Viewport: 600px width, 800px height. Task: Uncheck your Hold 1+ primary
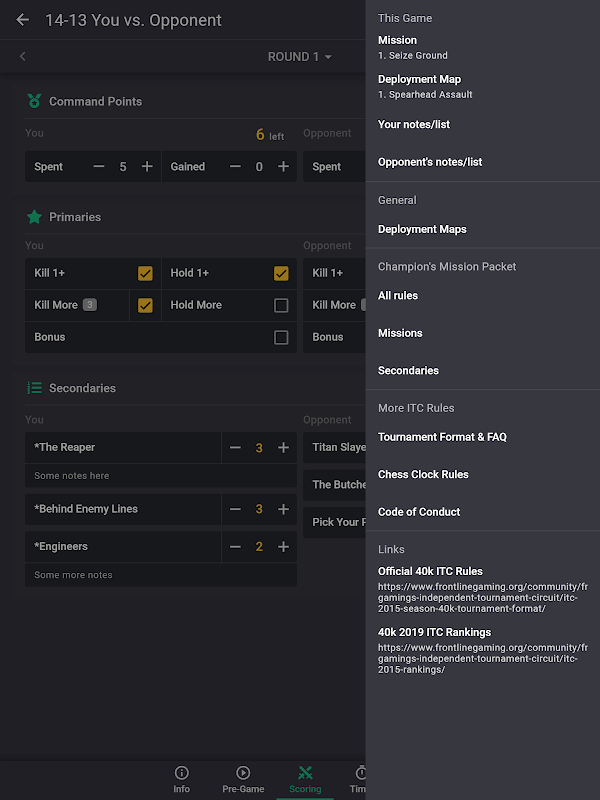coord(281,273)
